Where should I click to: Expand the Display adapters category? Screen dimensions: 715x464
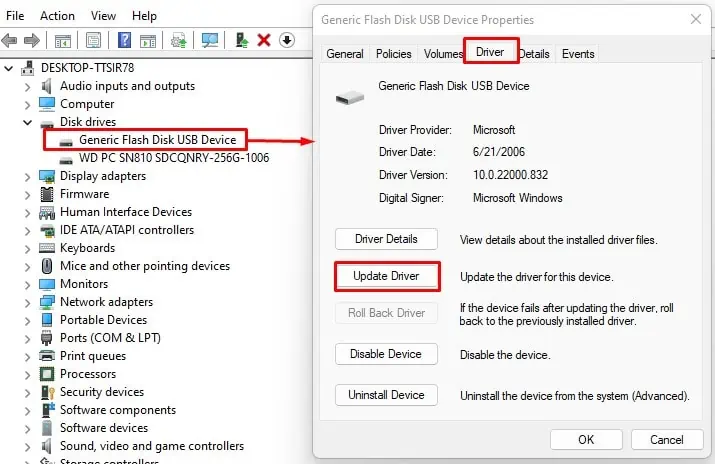click(28, 177)
